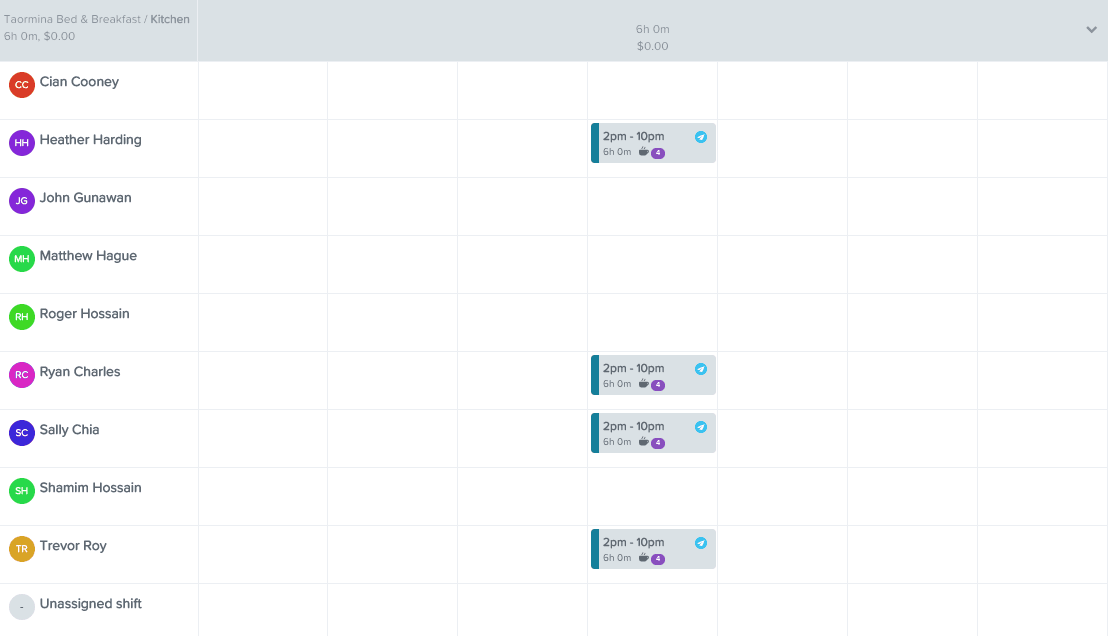The height and width of the screenshot is (636, 1108).
Task: Select Shamim Hossain's avatar icon
Action: tap(21, 491)
